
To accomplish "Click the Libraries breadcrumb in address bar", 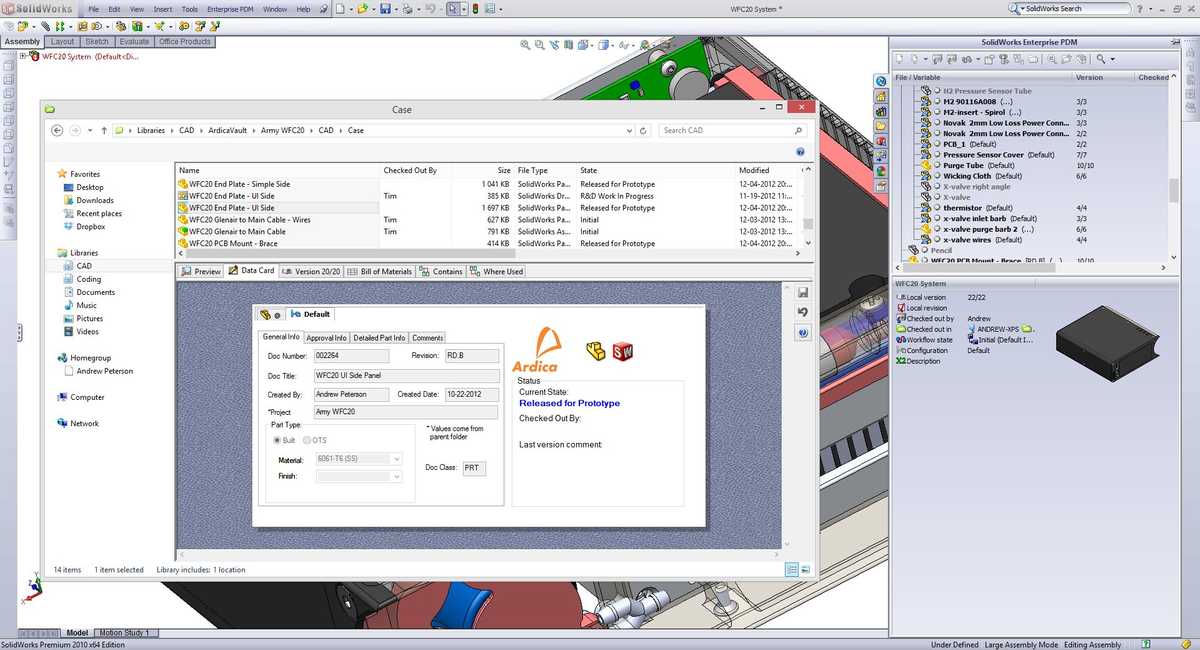I will (x=151, y=130).
